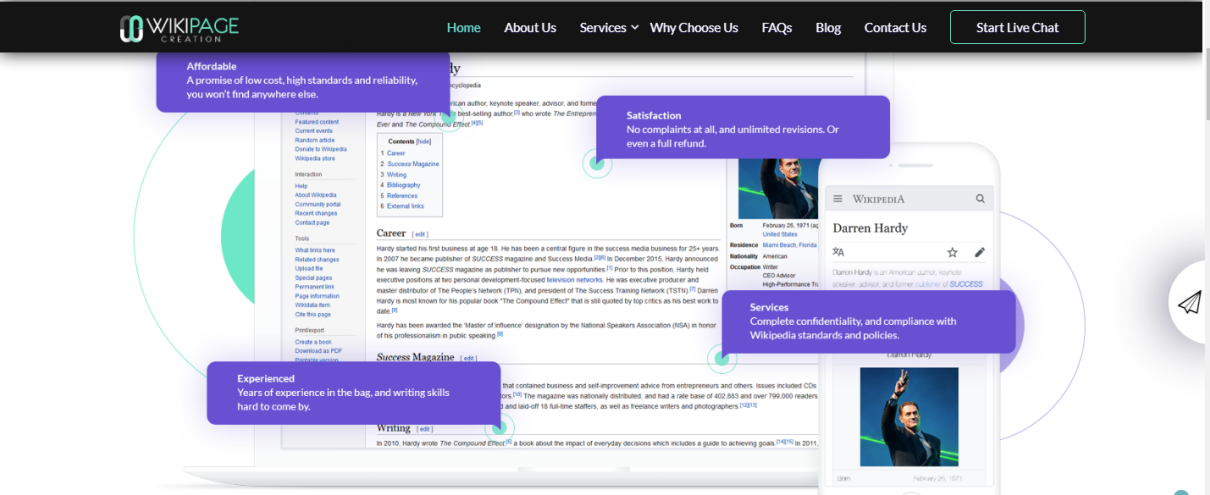Click the Darren Hardy photo in desktop infobox

coord(777,188)
